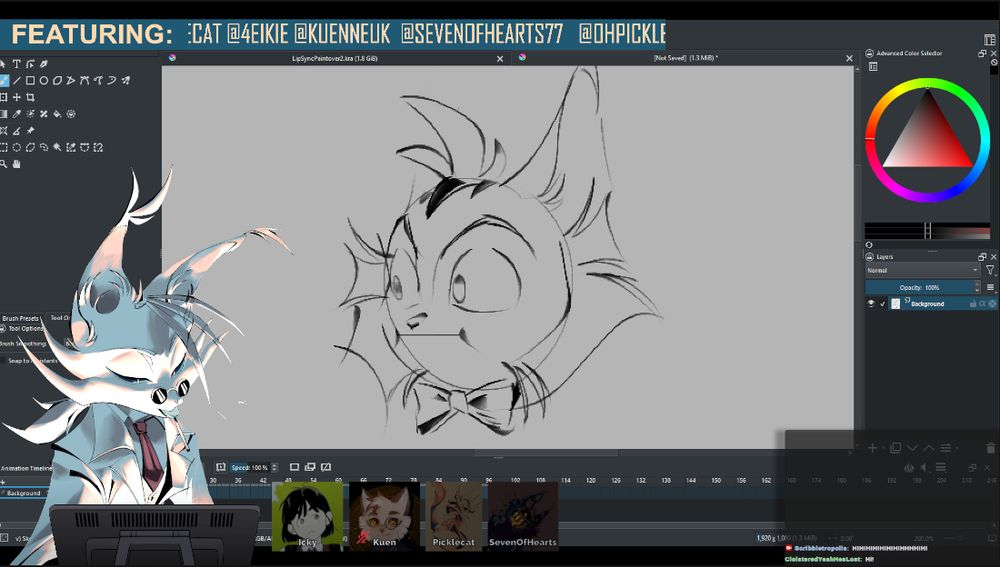Click the SevenOfHearts avatar thumbnail
Viewport: 1000px width, 567px height.
click(523, 516)
